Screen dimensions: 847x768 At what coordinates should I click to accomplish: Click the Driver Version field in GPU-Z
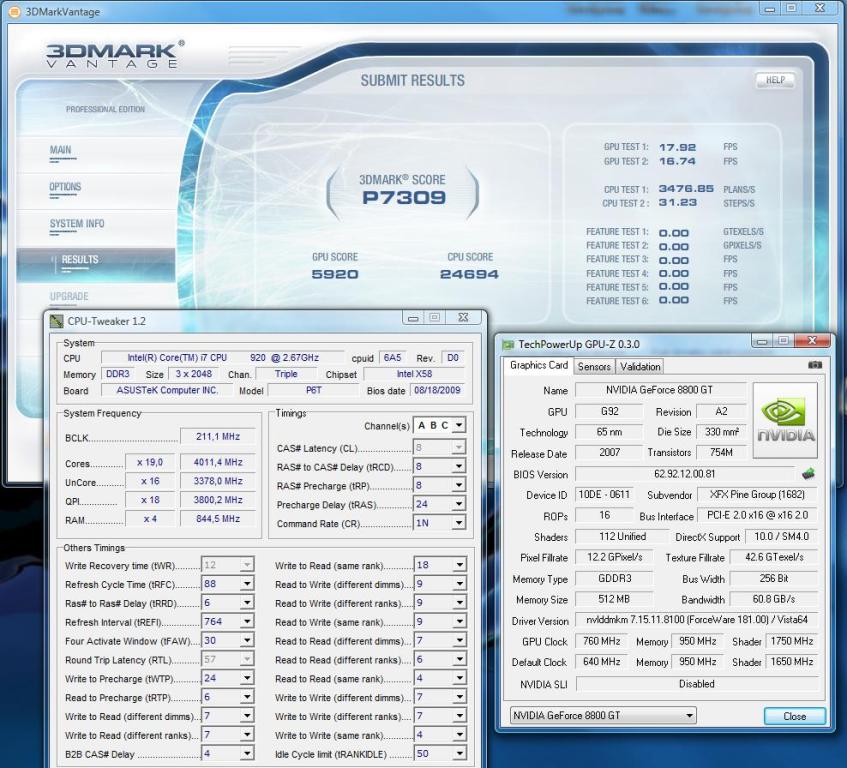696,620
